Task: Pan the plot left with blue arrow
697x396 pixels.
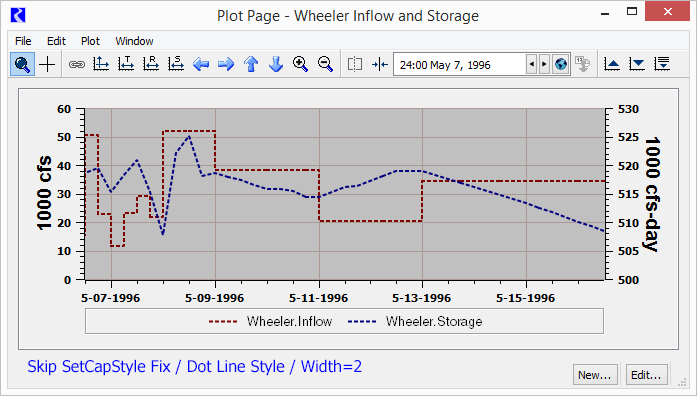Action: tap(201, 64)
